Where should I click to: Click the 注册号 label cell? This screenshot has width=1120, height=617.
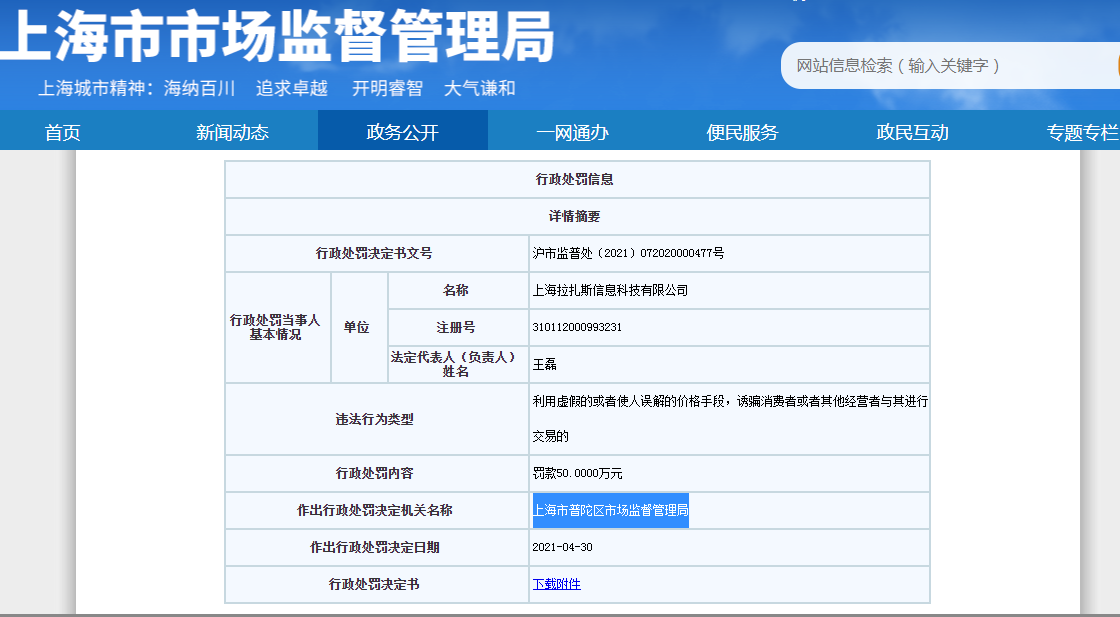click(459, 328)
